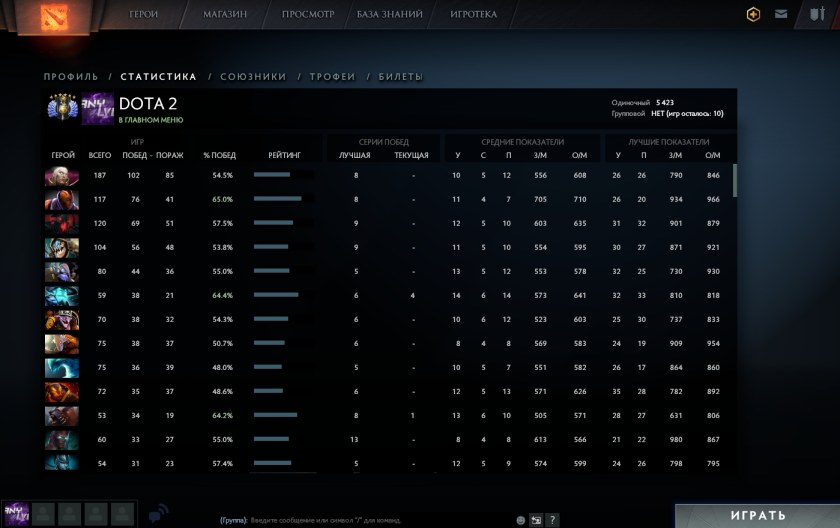Click the rating bar in the 64.4% row
Viewport: 840px width, 528px height.
click(276, 295)
